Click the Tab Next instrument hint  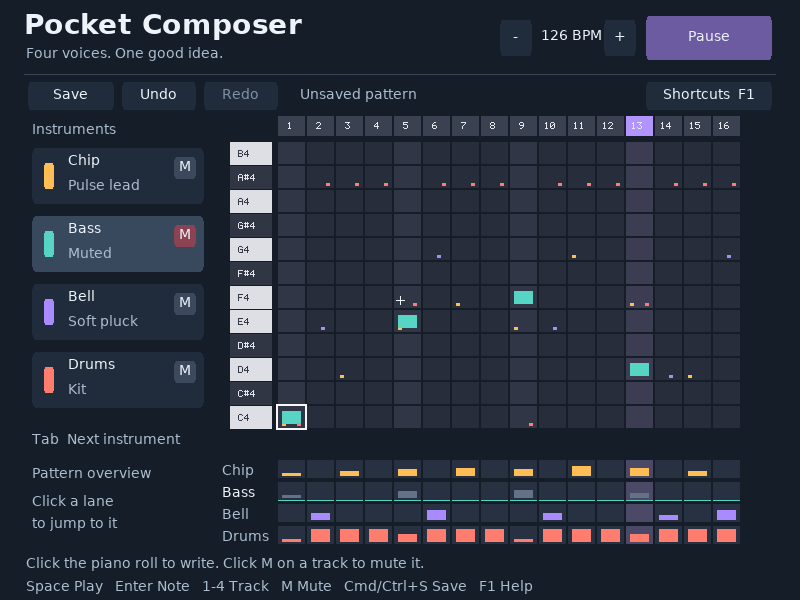click(106, 439)
